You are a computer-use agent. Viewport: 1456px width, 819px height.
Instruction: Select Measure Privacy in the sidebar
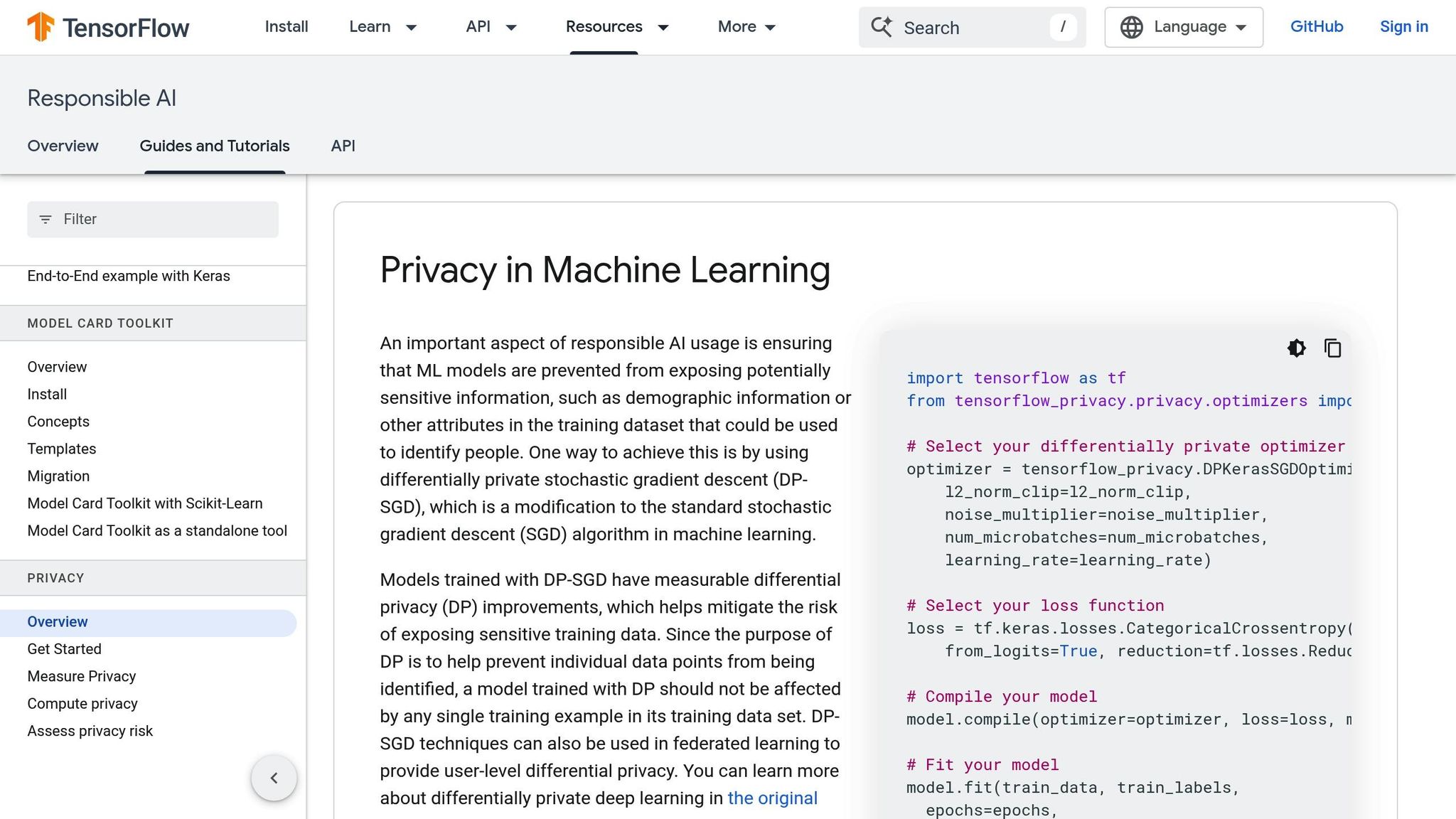(81, 676)
